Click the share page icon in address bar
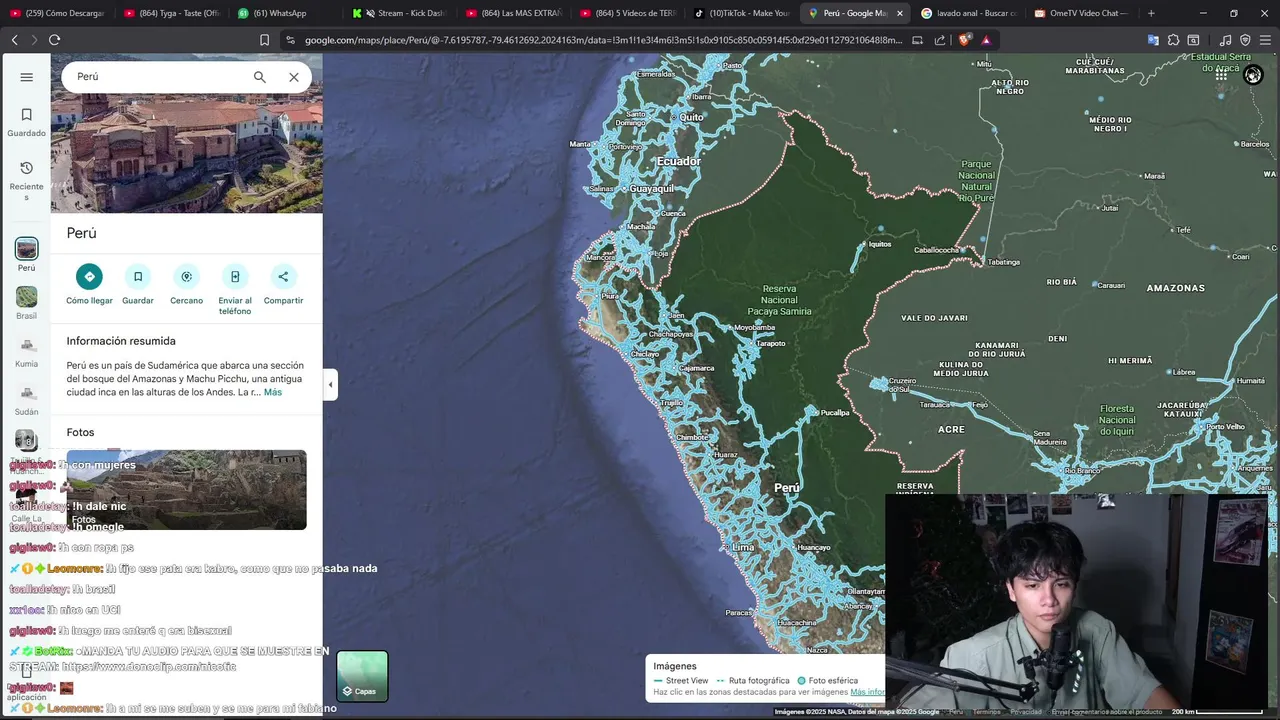This screenshot has height=720, width=1280. (940, 40)
